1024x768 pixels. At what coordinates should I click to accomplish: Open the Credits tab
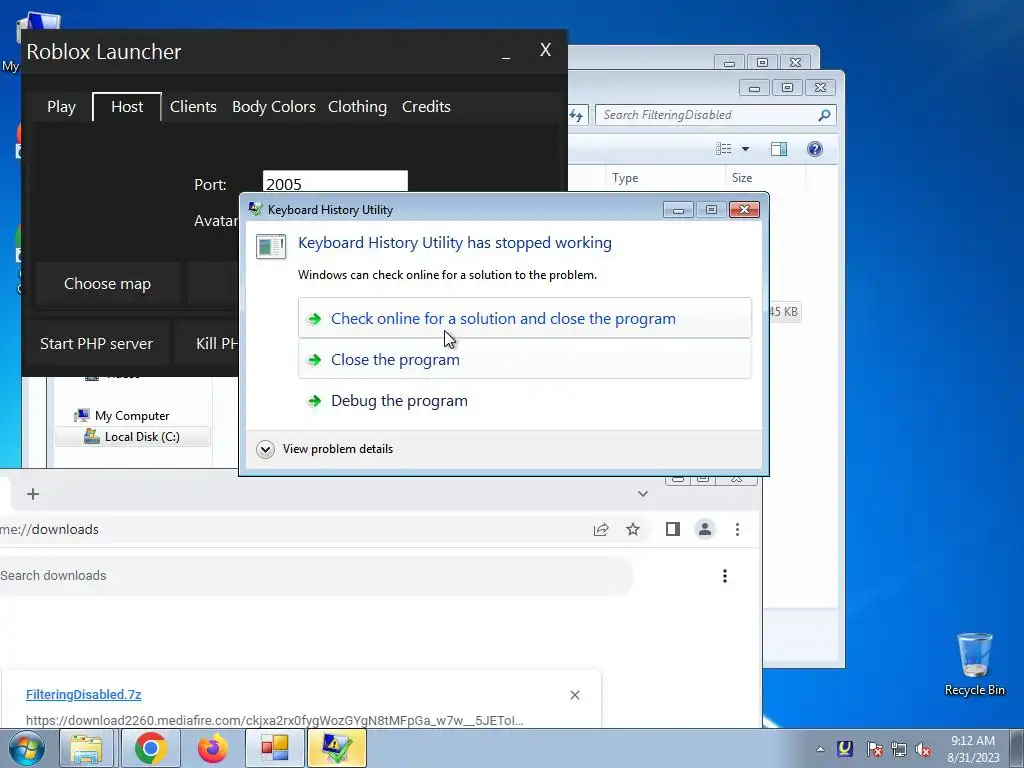pyautogui.click(x=426, y=106)
